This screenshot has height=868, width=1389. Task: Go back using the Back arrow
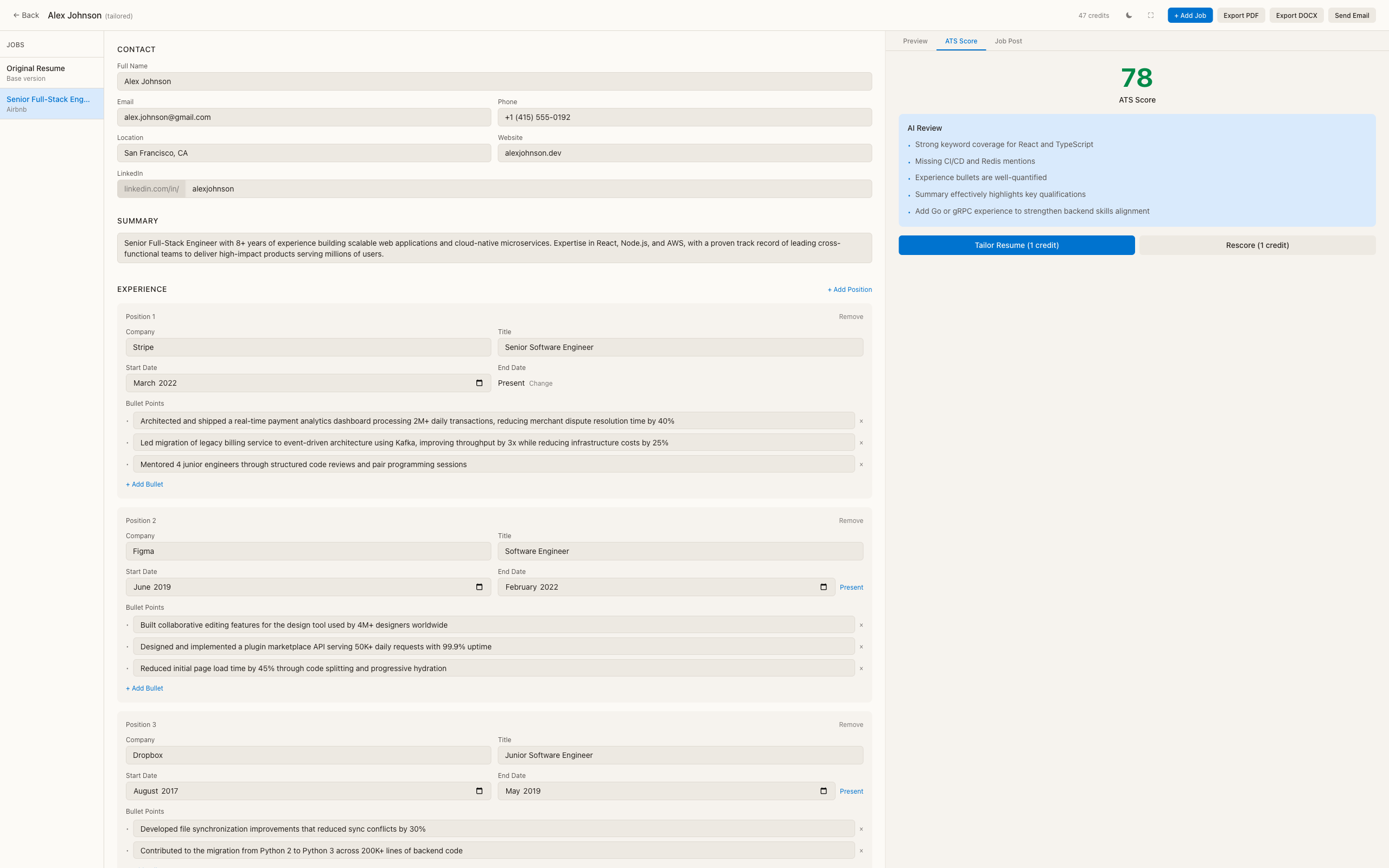click(x=26, y=16)
